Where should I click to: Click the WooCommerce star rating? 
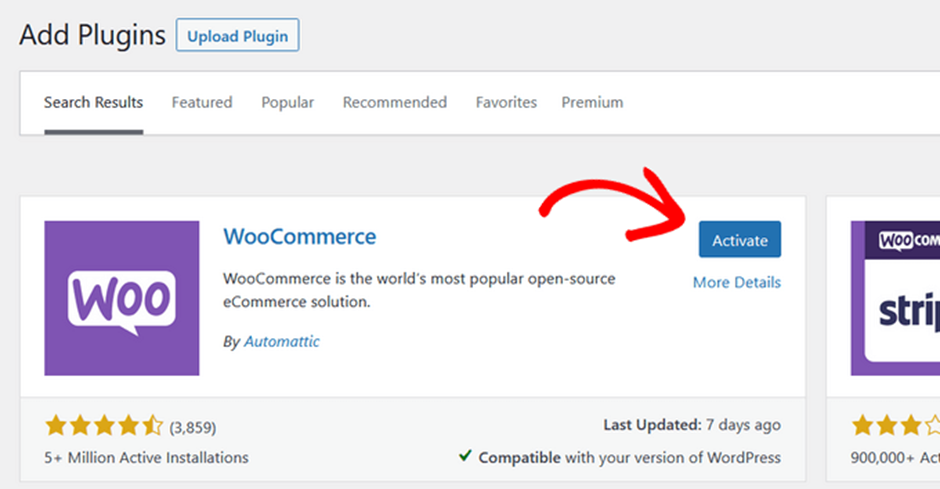click(x=103, y=427)
